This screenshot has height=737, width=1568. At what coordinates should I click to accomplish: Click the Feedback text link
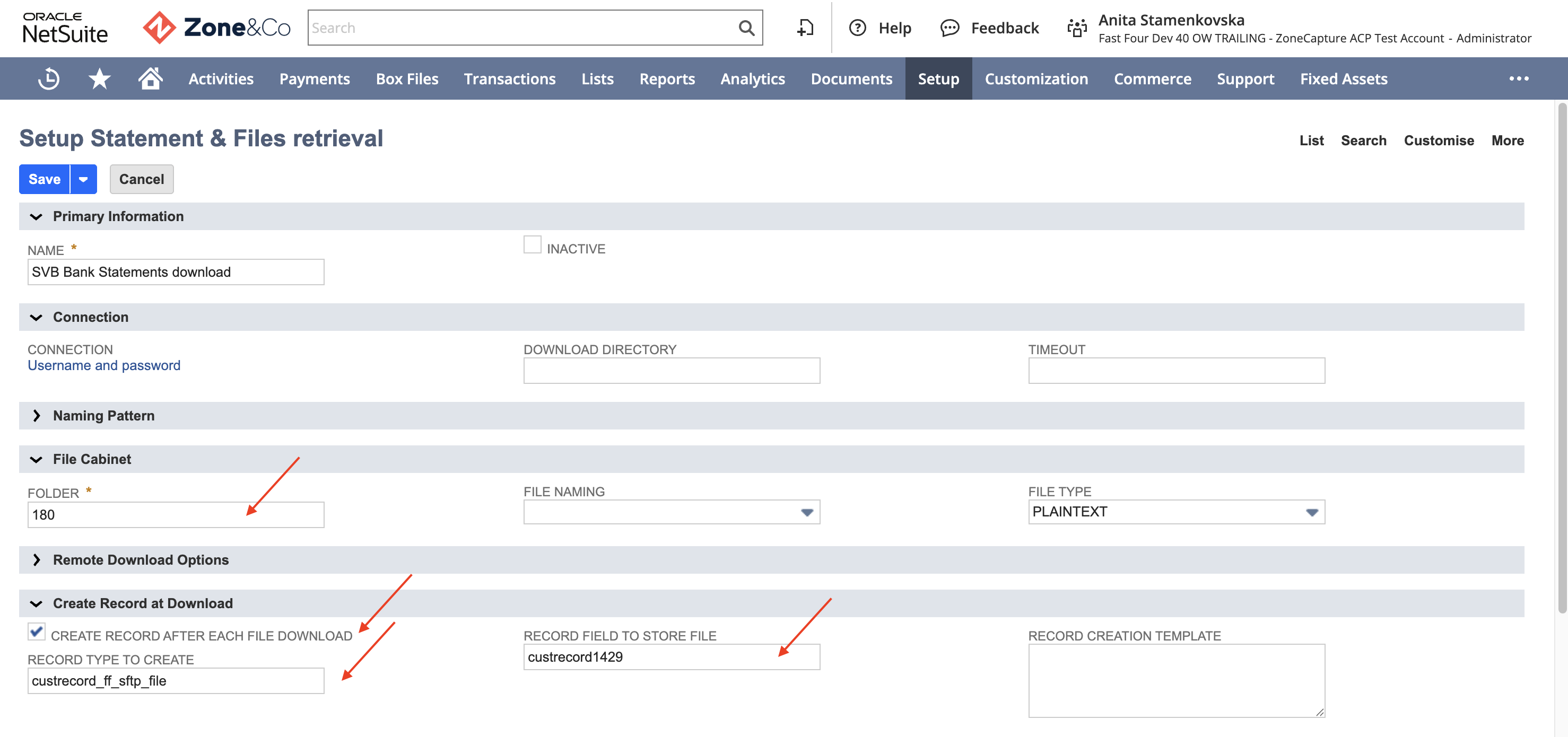[1005, 28]
